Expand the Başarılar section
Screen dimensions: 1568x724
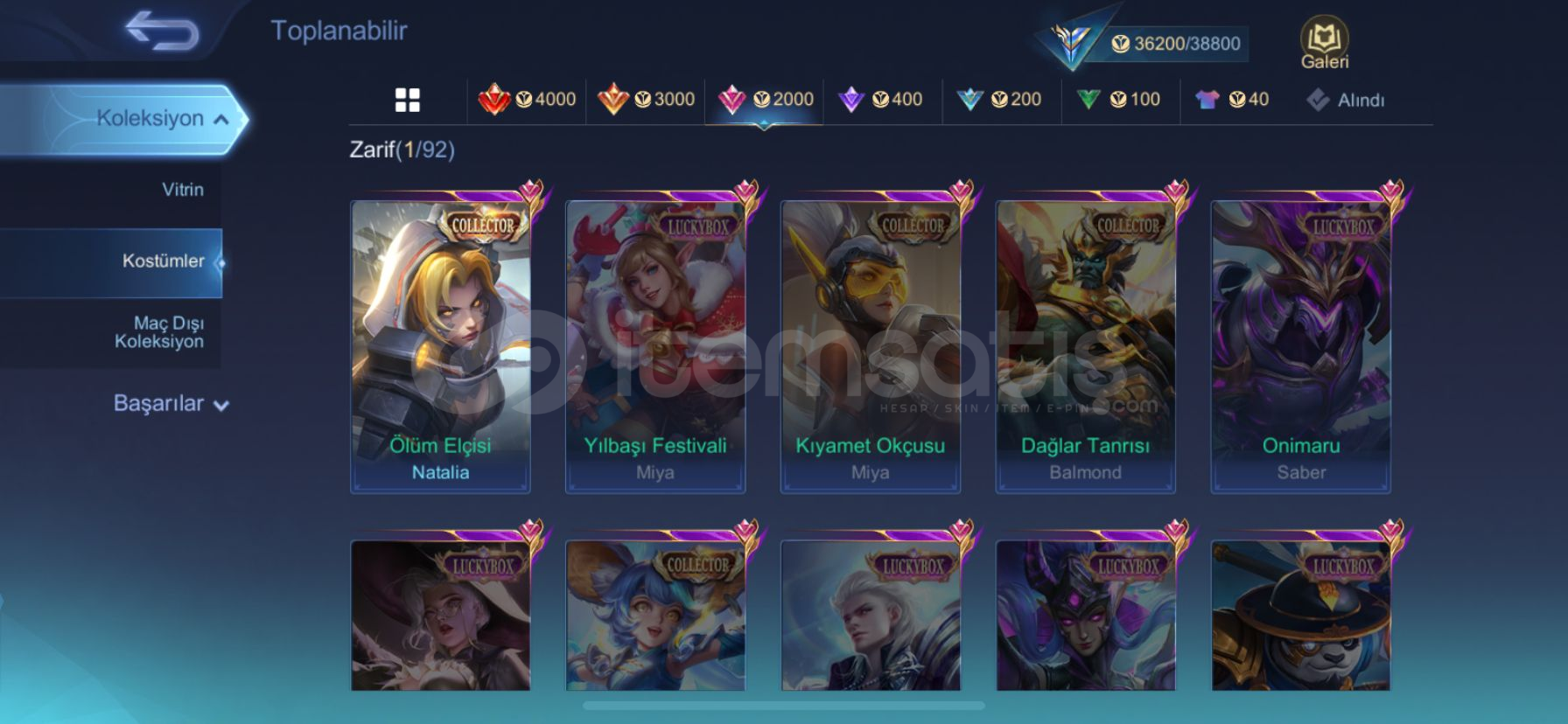[x=171, y=404]
